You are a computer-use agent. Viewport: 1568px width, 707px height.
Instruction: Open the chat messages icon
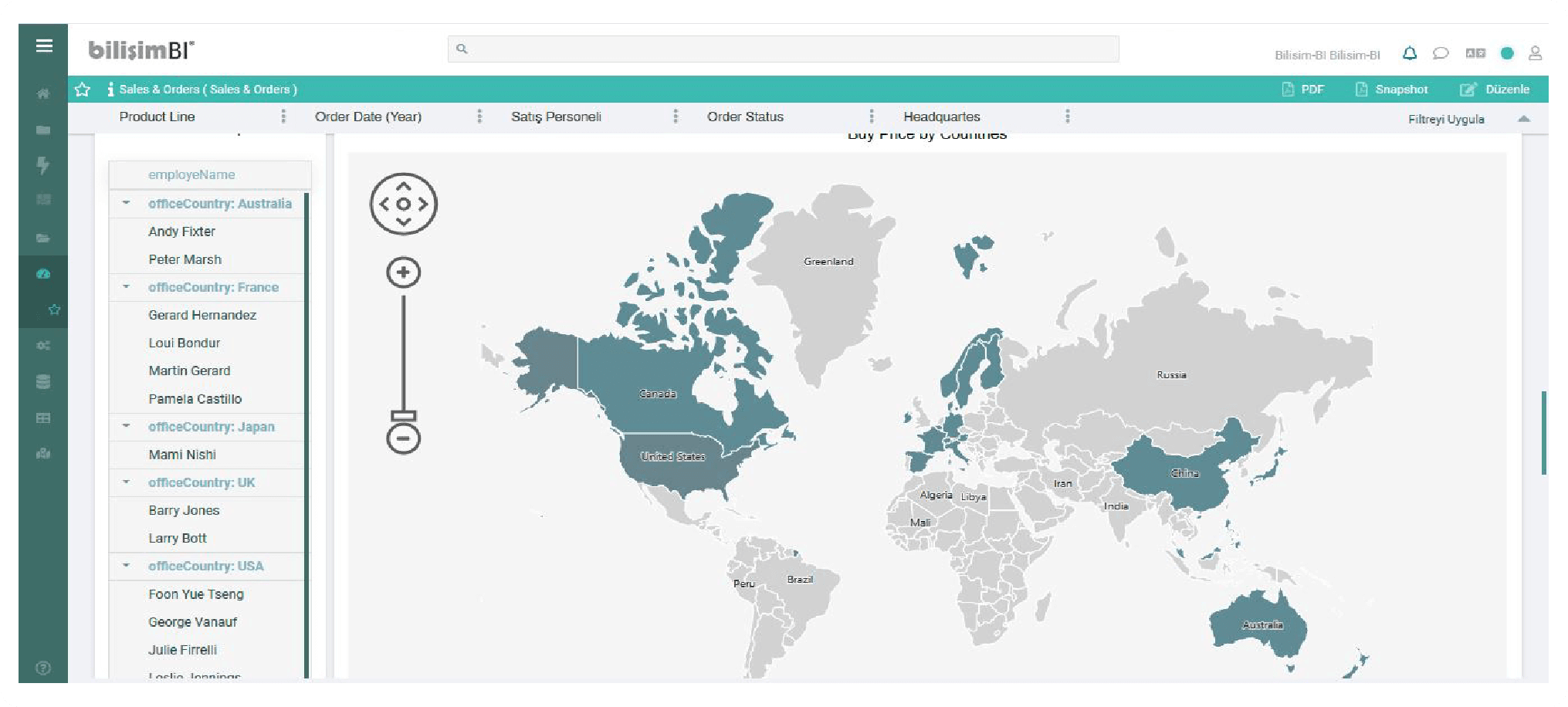[x=1440, y=53]
